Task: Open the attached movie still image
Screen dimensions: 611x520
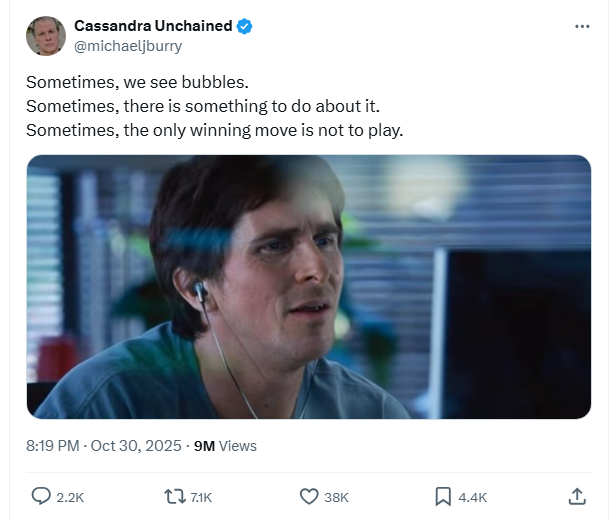Action: [x=308, y=286]
